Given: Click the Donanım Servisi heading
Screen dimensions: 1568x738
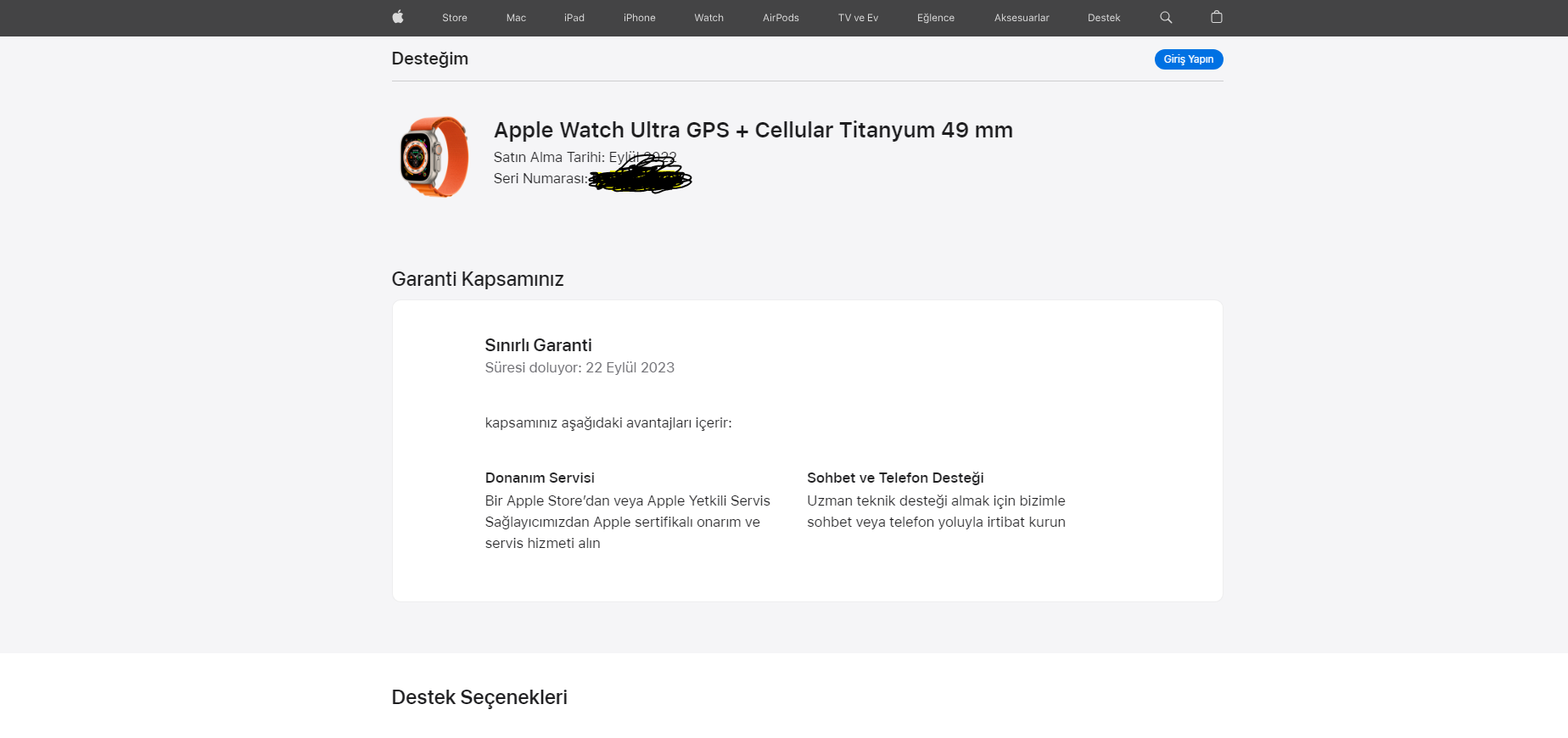Looking at the screenshot, I should point(540,478).
